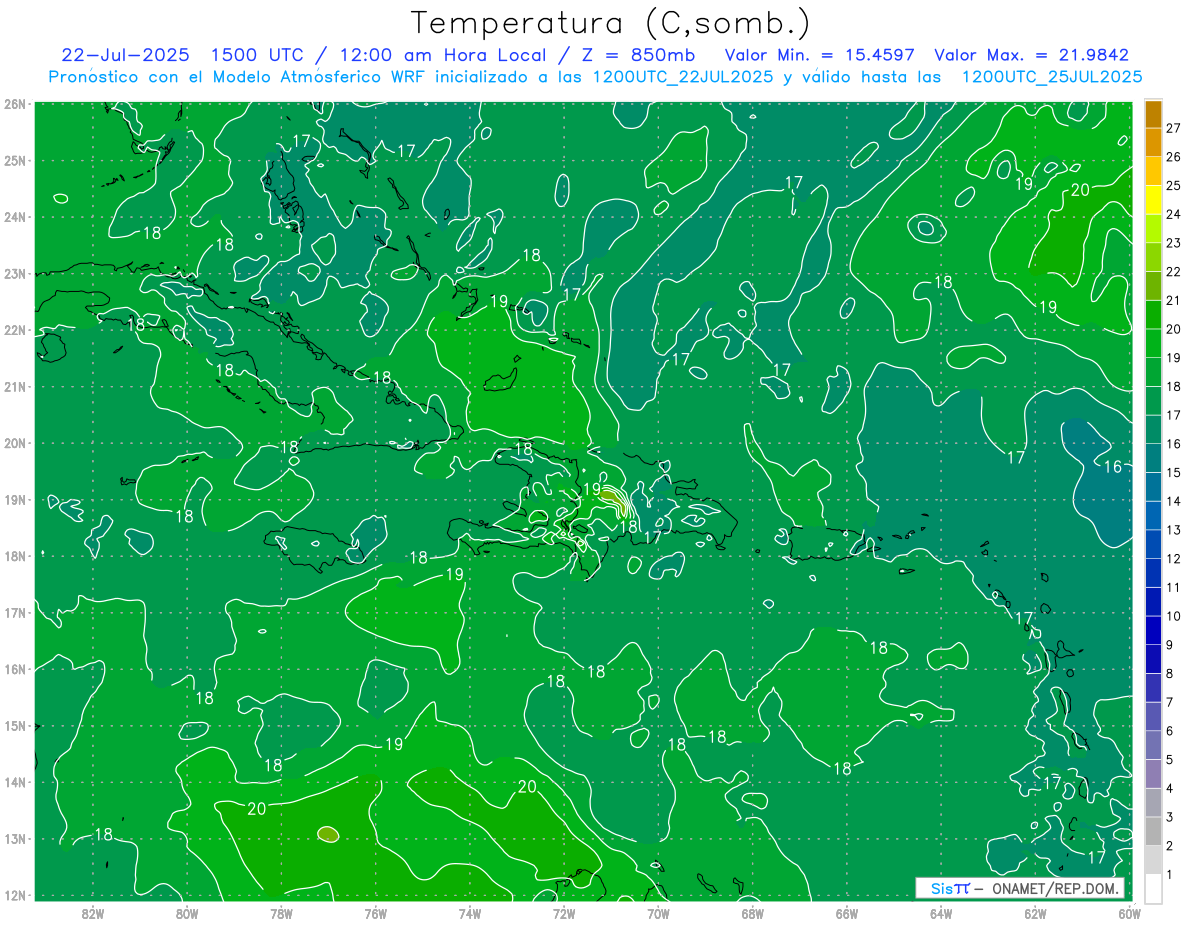Image resolution: width=1200 pixels, height=927 pixels.
Task: Click the 13N latitude axis label
Action: click(15, 839)
